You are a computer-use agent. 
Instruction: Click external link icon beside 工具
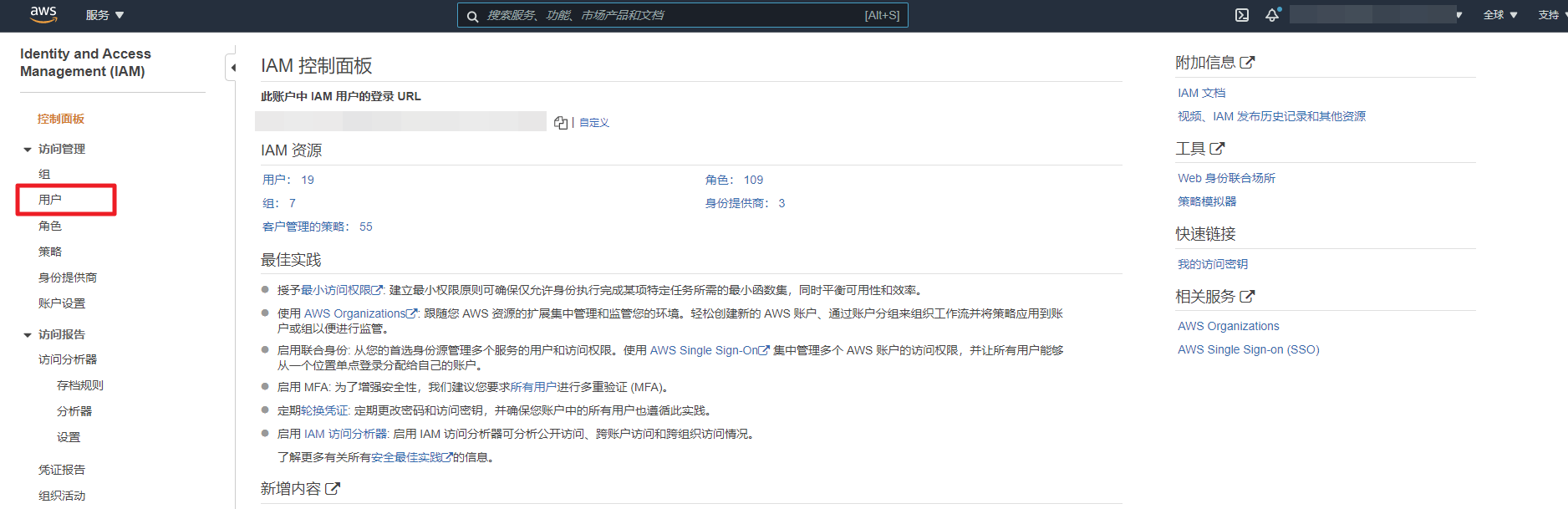tap(1217, 149)
